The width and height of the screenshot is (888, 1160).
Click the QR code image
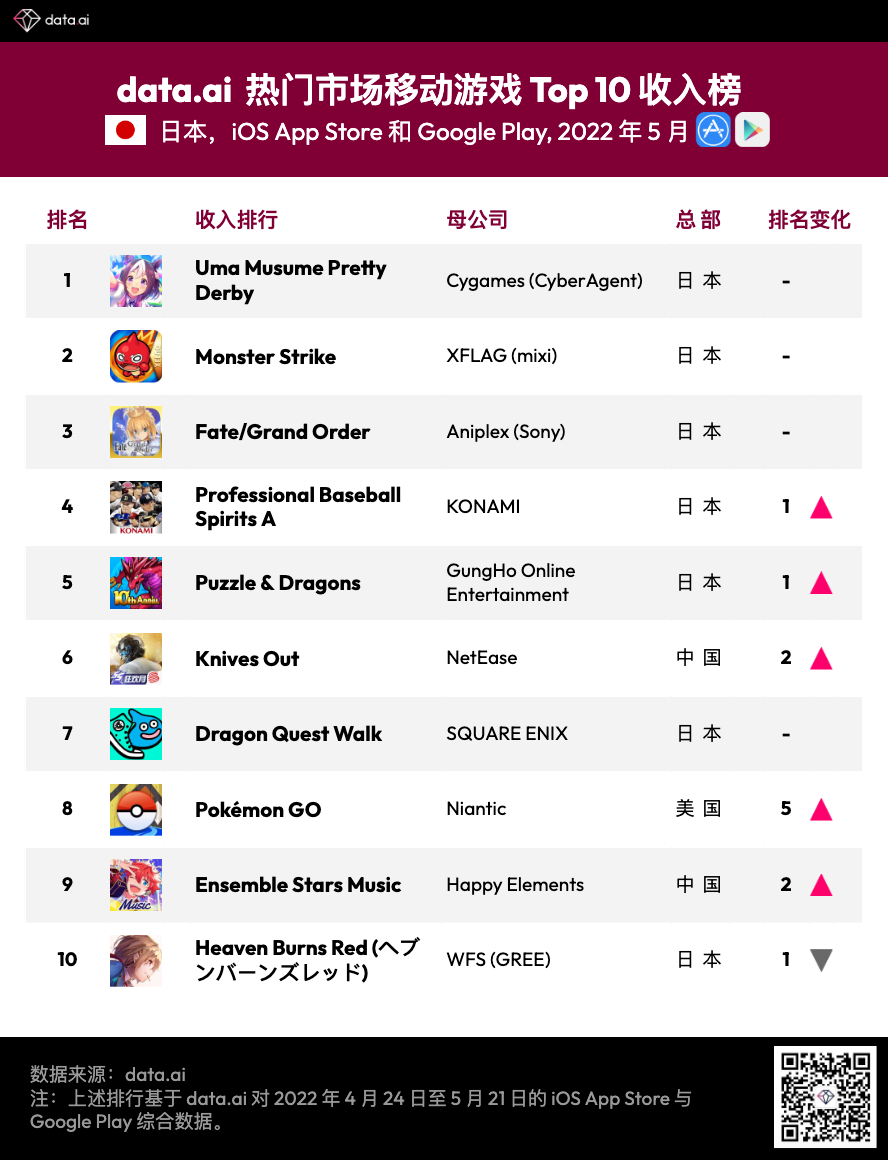[x=825, y=1096]
